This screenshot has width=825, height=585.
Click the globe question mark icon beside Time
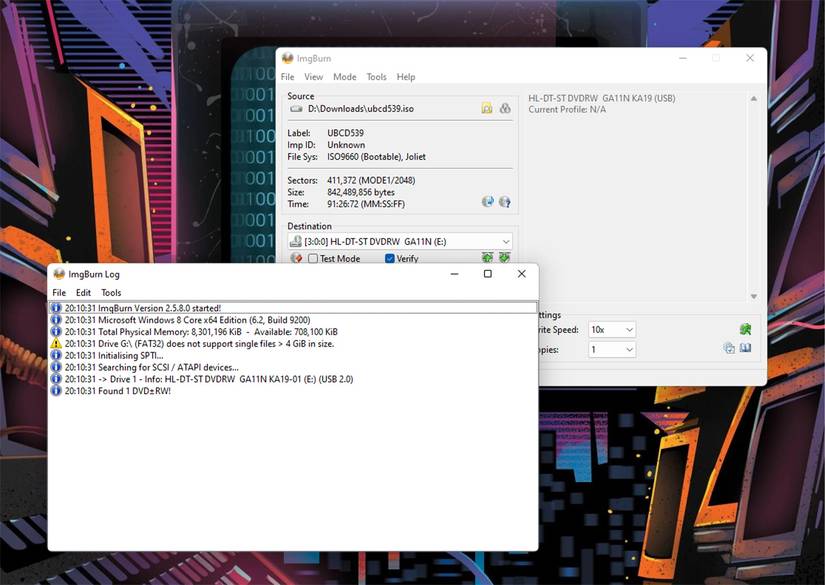tap(505, 201)
